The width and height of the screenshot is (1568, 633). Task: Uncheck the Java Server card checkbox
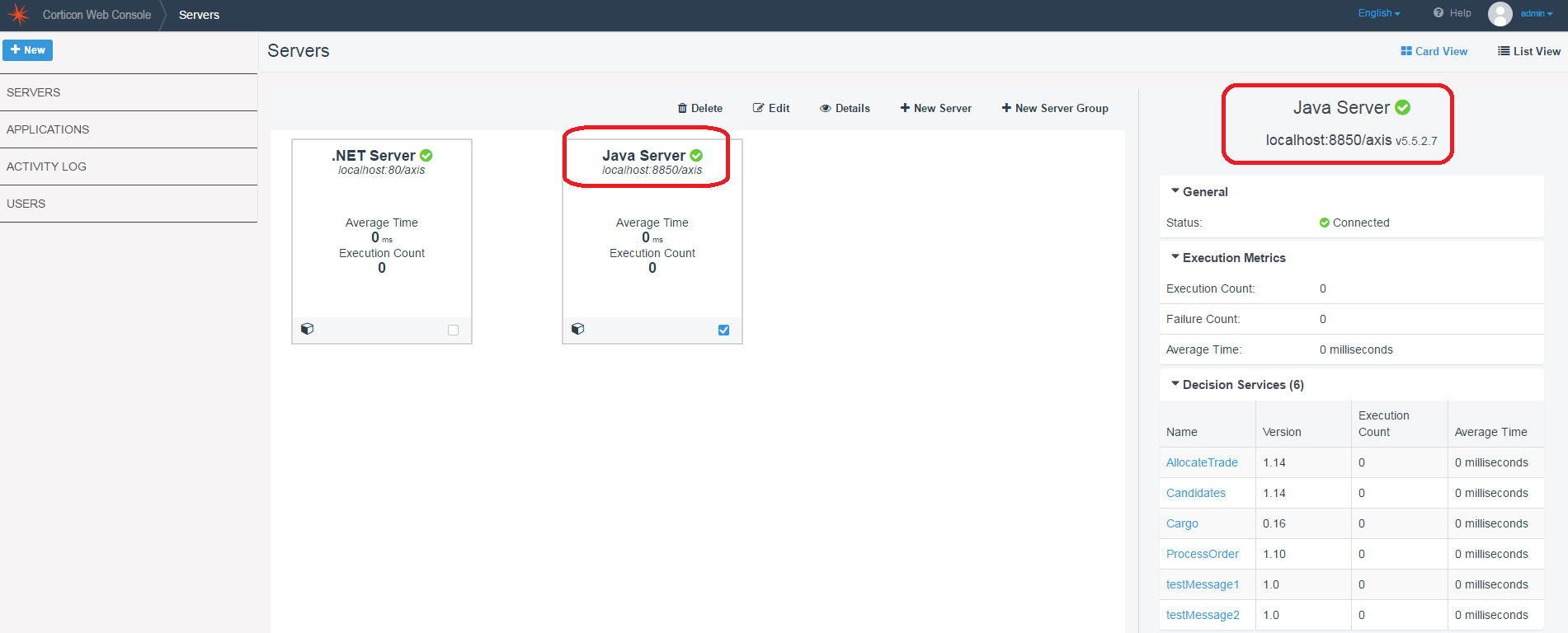(723, 330)
